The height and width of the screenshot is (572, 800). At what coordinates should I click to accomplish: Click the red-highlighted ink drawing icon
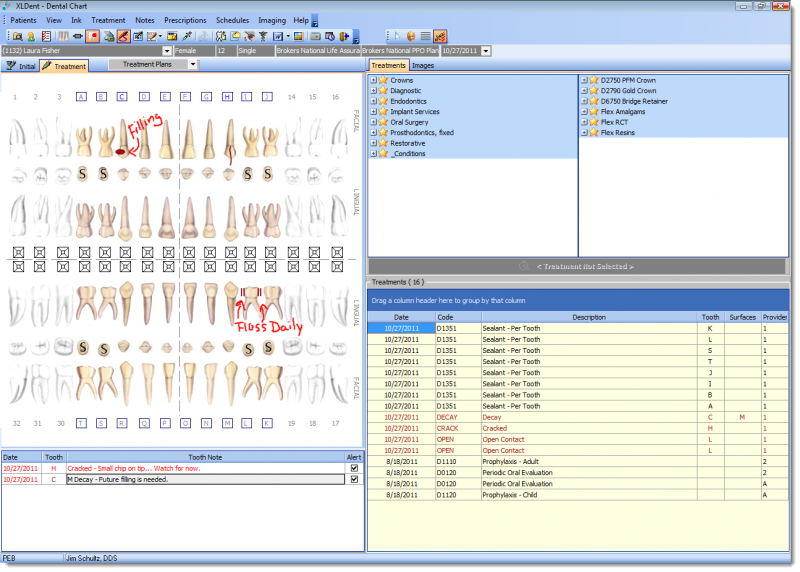click(x=123, y=36)
